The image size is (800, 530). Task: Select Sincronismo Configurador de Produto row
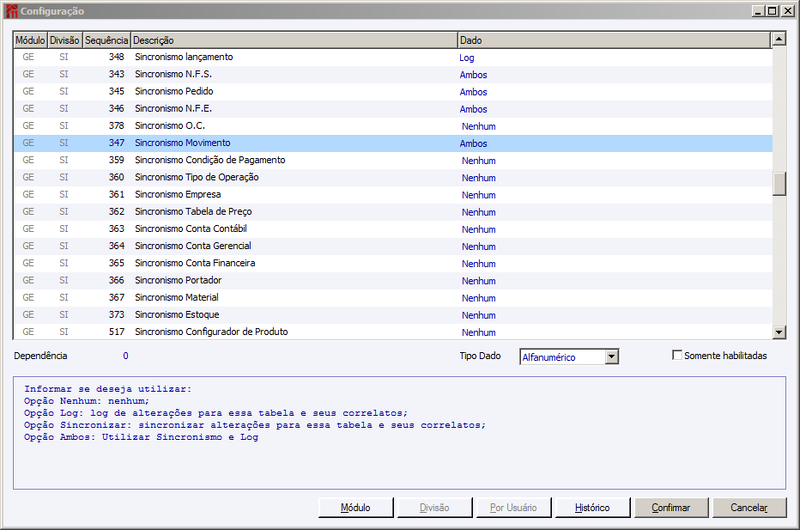point(393,332)
